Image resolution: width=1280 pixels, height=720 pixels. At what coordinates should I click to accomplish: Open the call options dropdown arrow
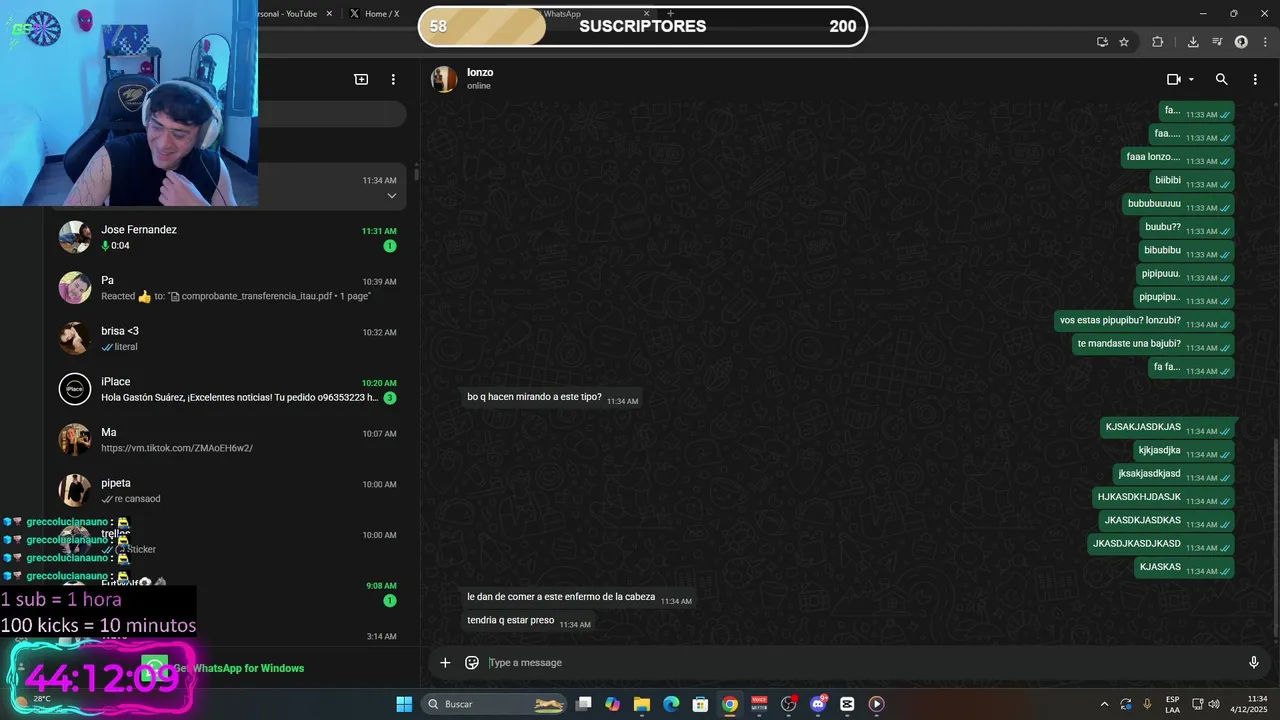pyautogui.click(x=1191, y=80)
